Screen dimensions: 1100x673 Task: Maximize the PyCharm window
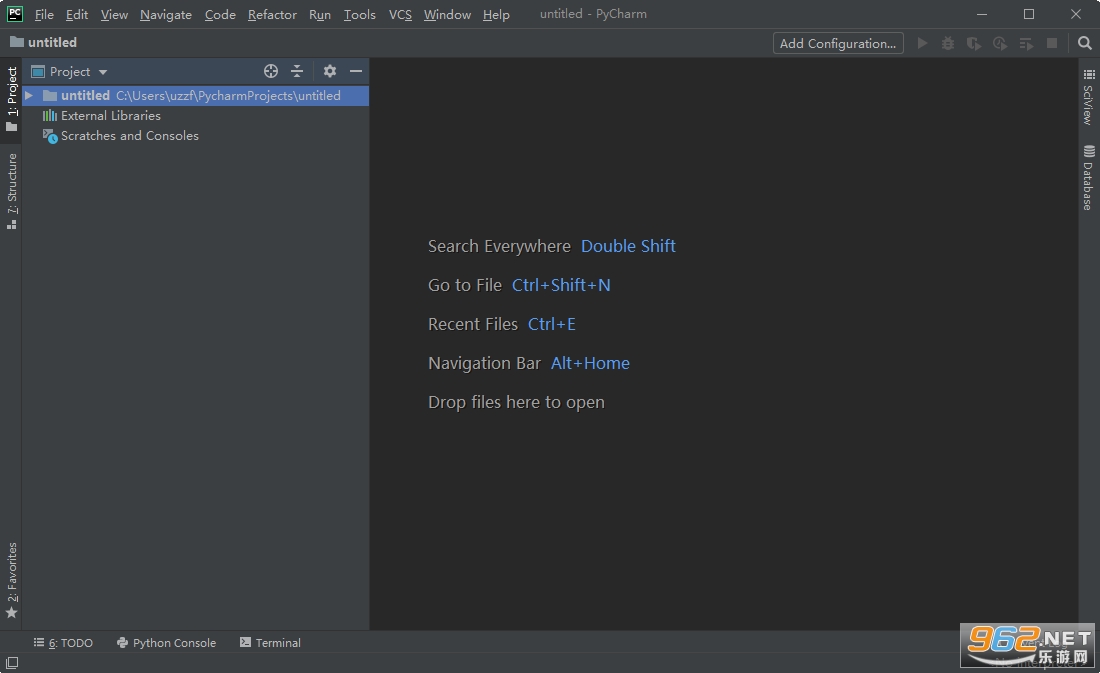pos(1029,14)
